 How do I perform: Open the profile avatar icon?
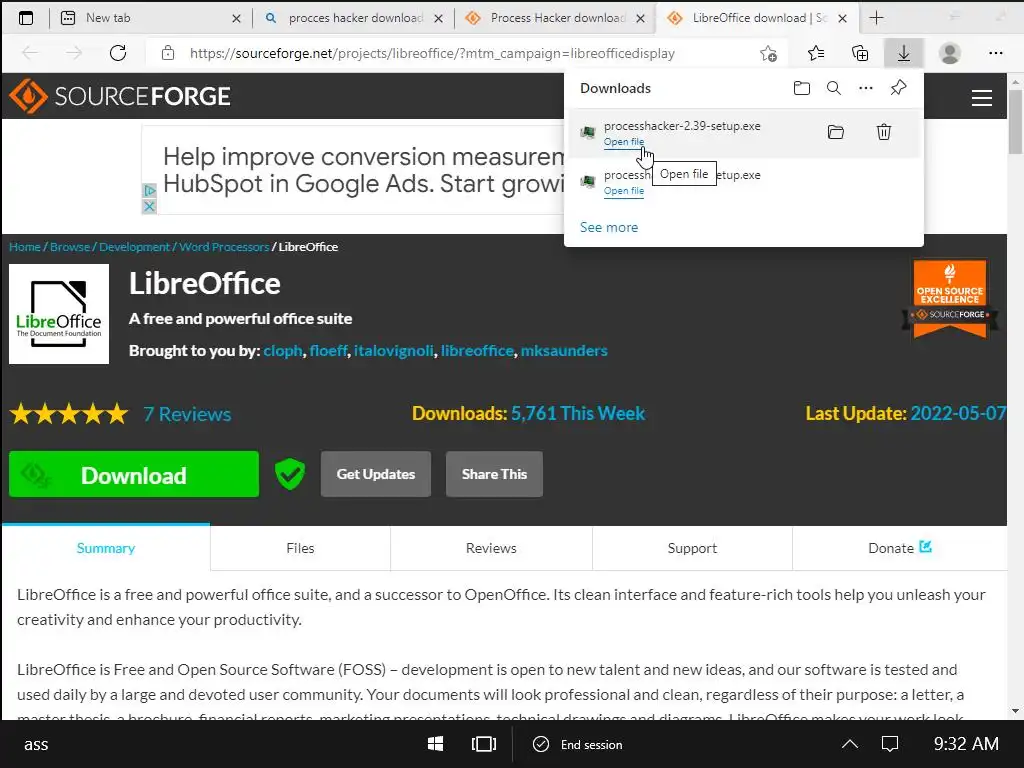click(950, 53)
